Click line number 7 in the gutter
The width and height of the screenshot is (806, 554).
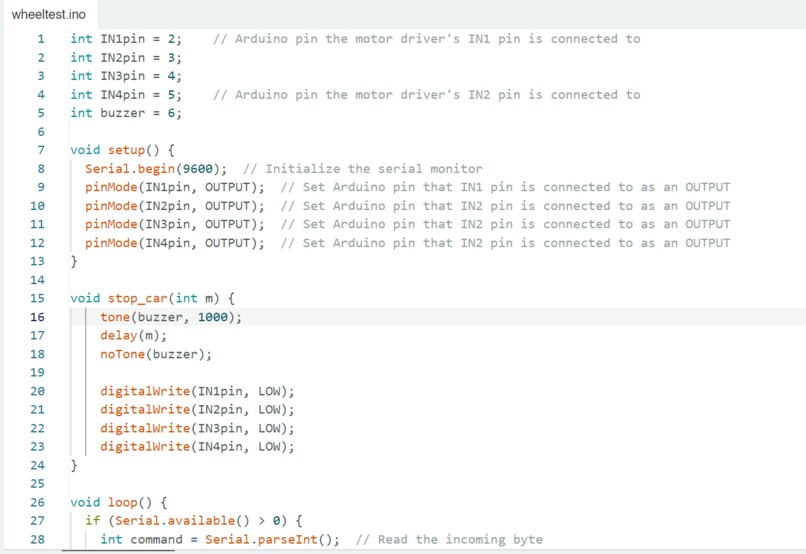(41, 150)
